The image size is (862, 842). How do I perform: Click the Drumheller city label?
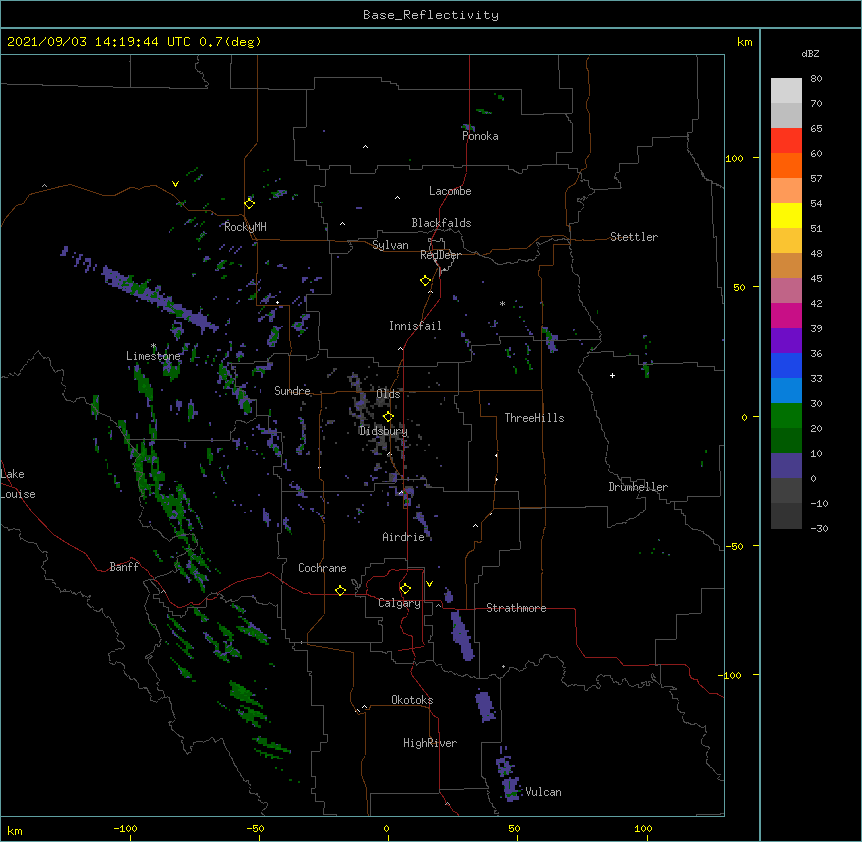pyautogui.click(x=638, y=487)
